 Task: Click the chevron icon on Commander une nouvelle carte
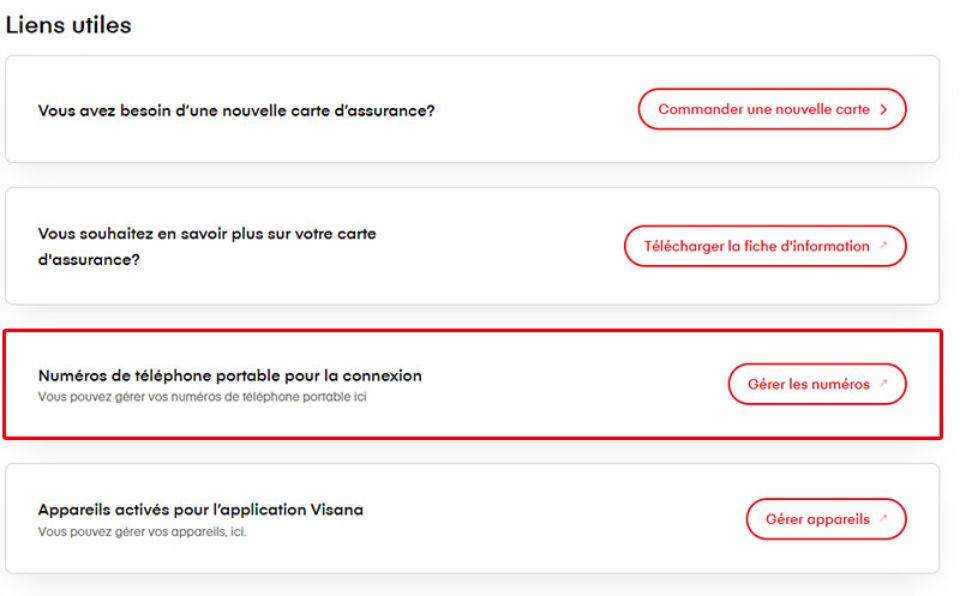pyautogui.click(x=884, y=109)
